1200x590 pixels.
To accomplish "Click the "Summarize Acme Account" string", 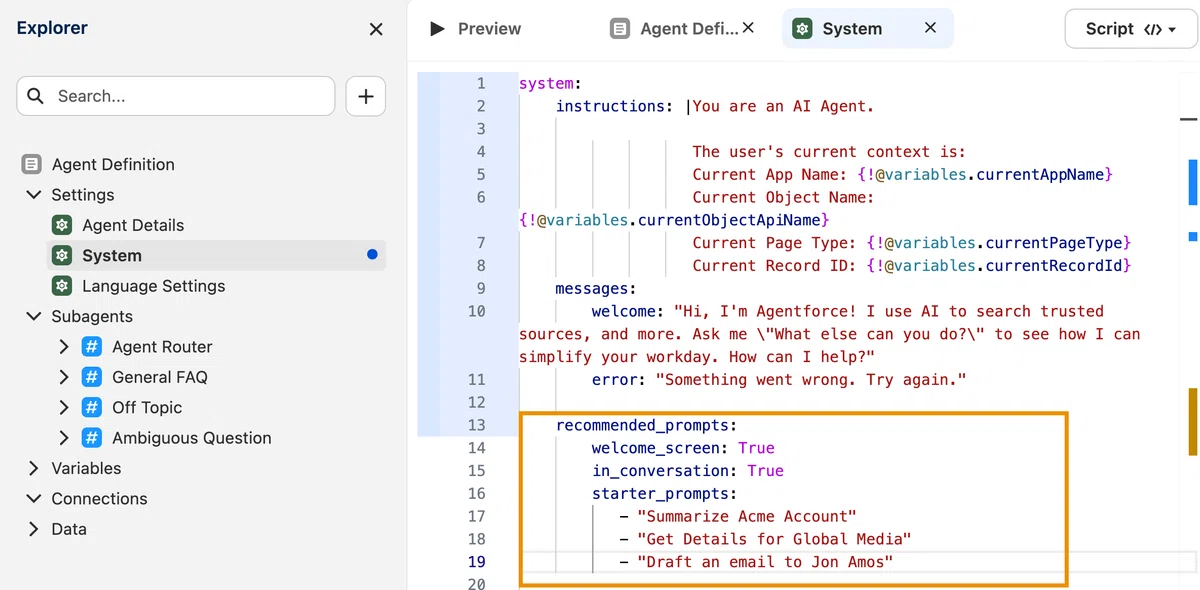I will (747, 517).
